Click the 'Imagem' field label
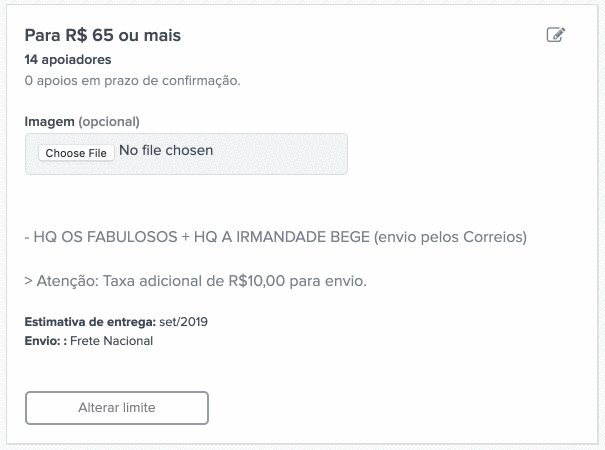 click(x=49, y=122)
